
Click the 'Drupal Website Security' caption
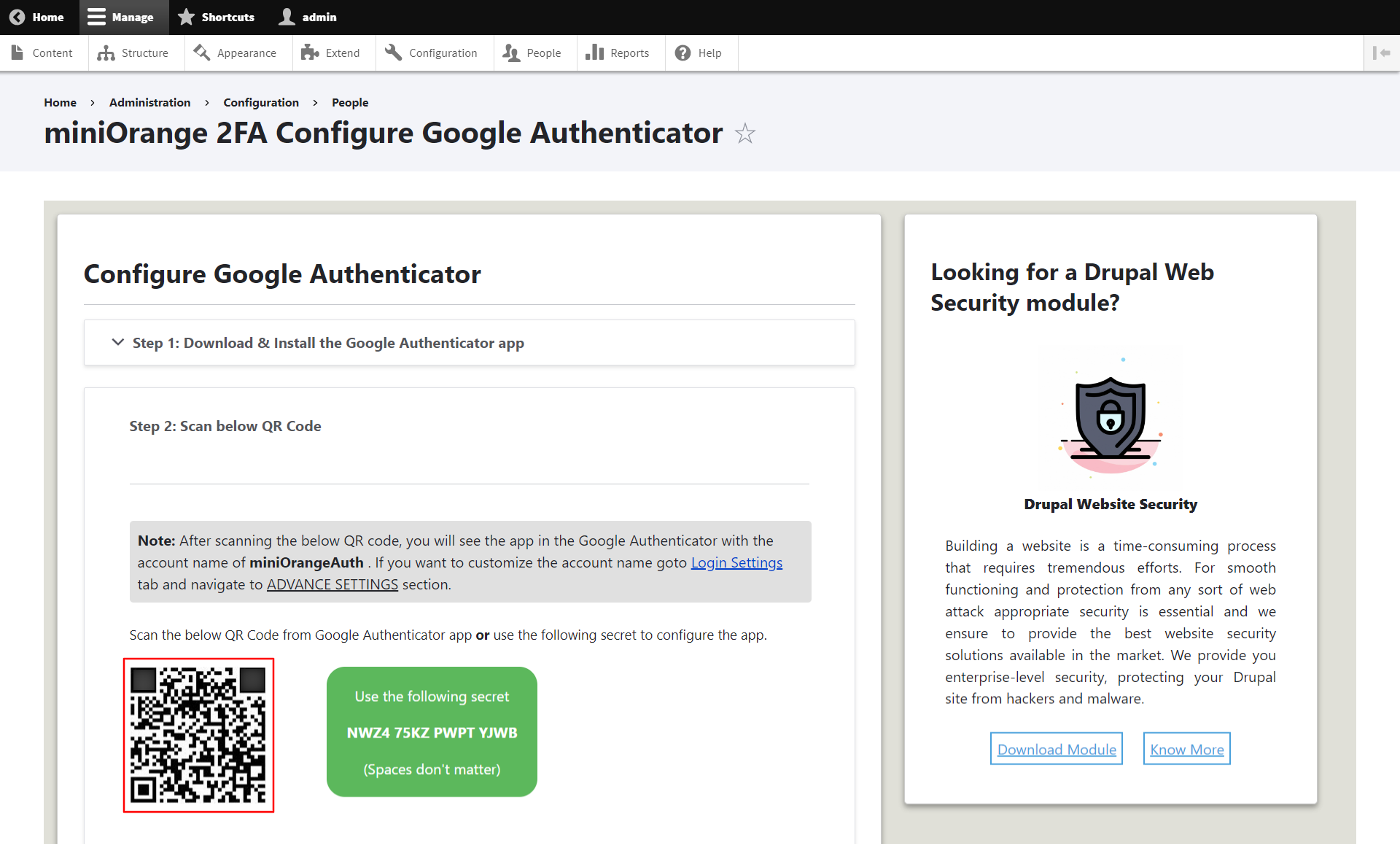click(x=1111, y=504)
